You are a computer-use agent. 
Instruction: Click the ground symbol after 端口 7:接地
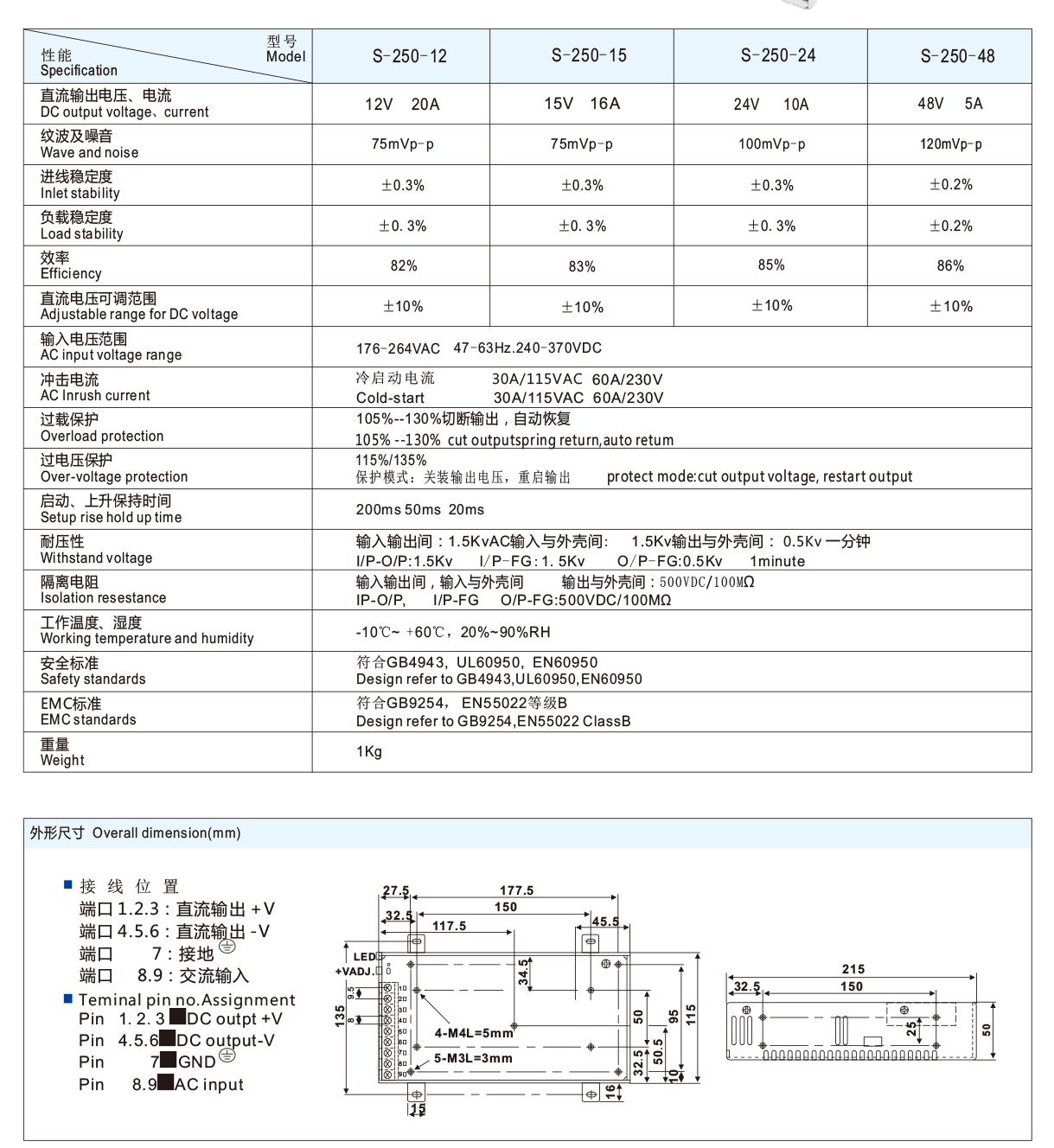pos(227,945)
